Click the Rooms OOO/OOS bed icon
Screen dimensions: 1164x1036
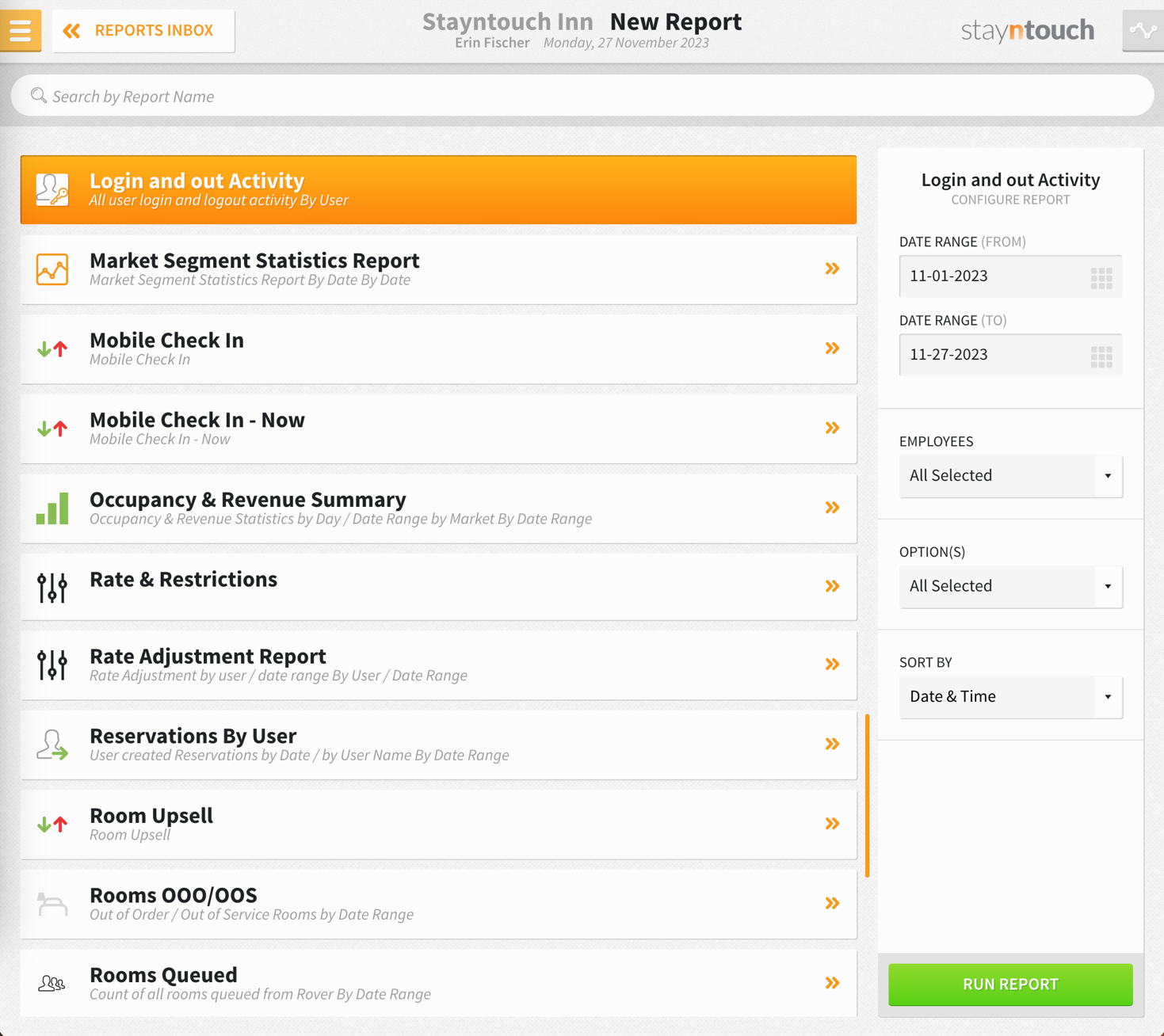[x=52, y=904]
